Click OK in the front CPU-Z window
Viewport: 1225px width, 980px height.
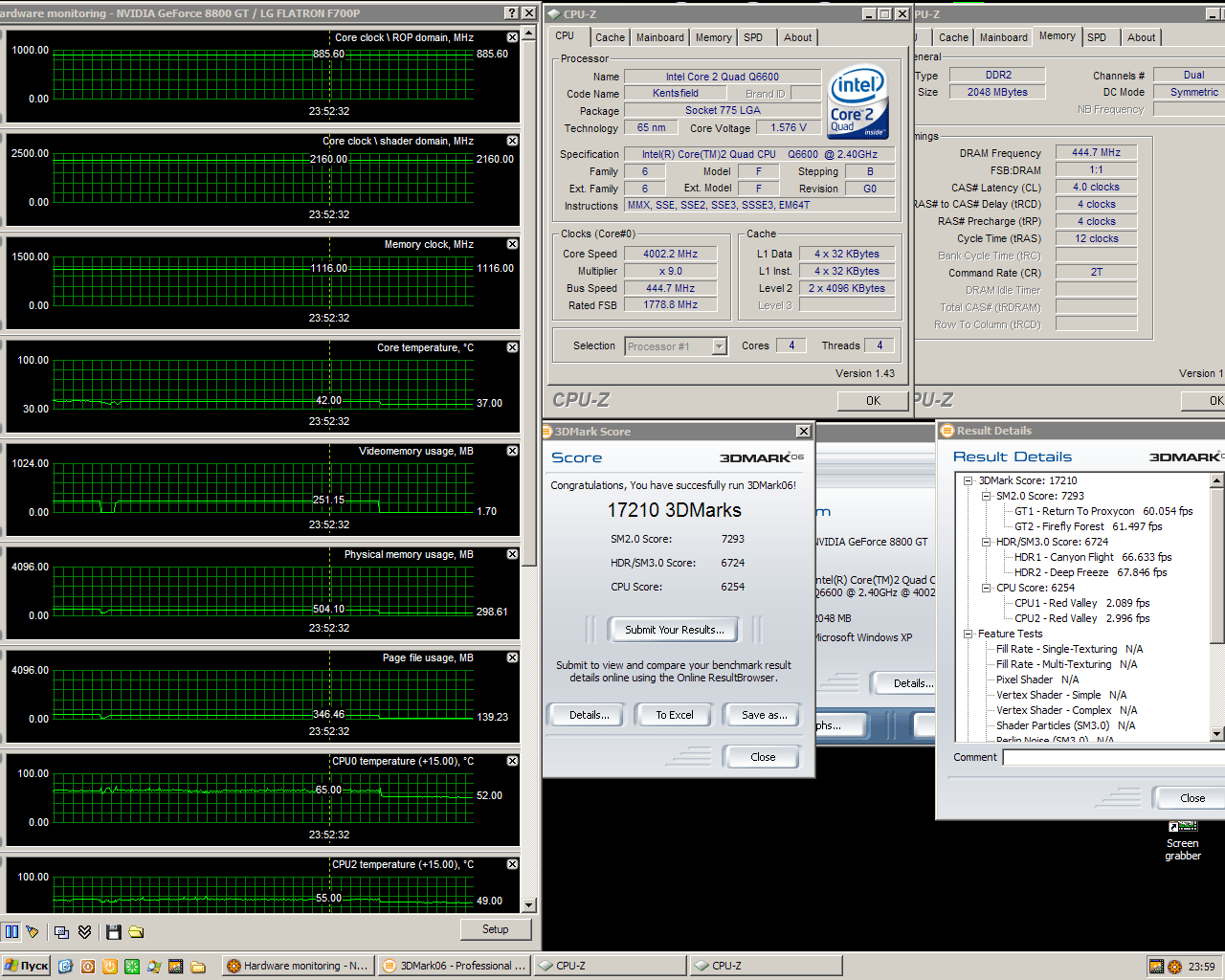(x=873, y=401)
